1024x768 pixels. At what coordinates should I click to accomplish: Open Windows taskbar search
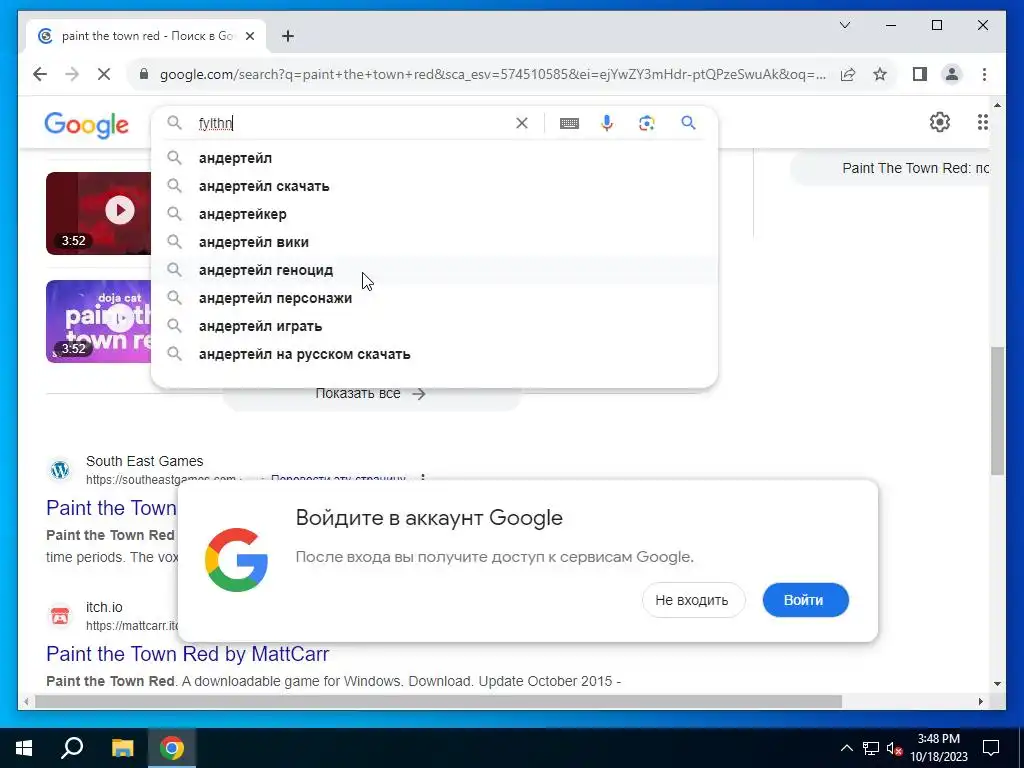(72, 748)
